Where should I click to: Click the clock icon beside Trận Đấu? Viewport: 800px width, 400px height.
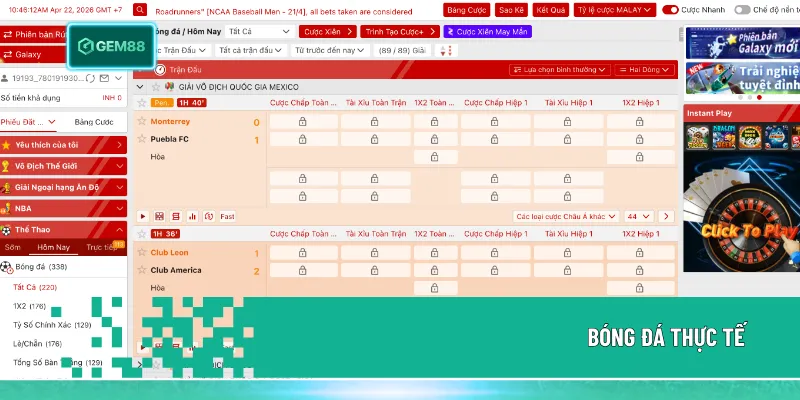click(x=160, y=69)
